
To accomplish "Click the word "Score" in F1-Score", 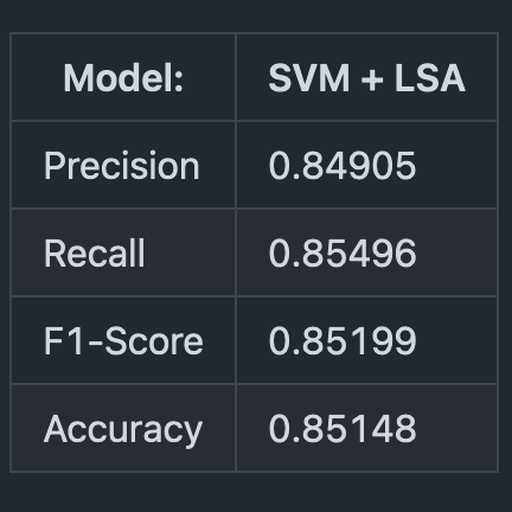I will (x=154, y=341).
